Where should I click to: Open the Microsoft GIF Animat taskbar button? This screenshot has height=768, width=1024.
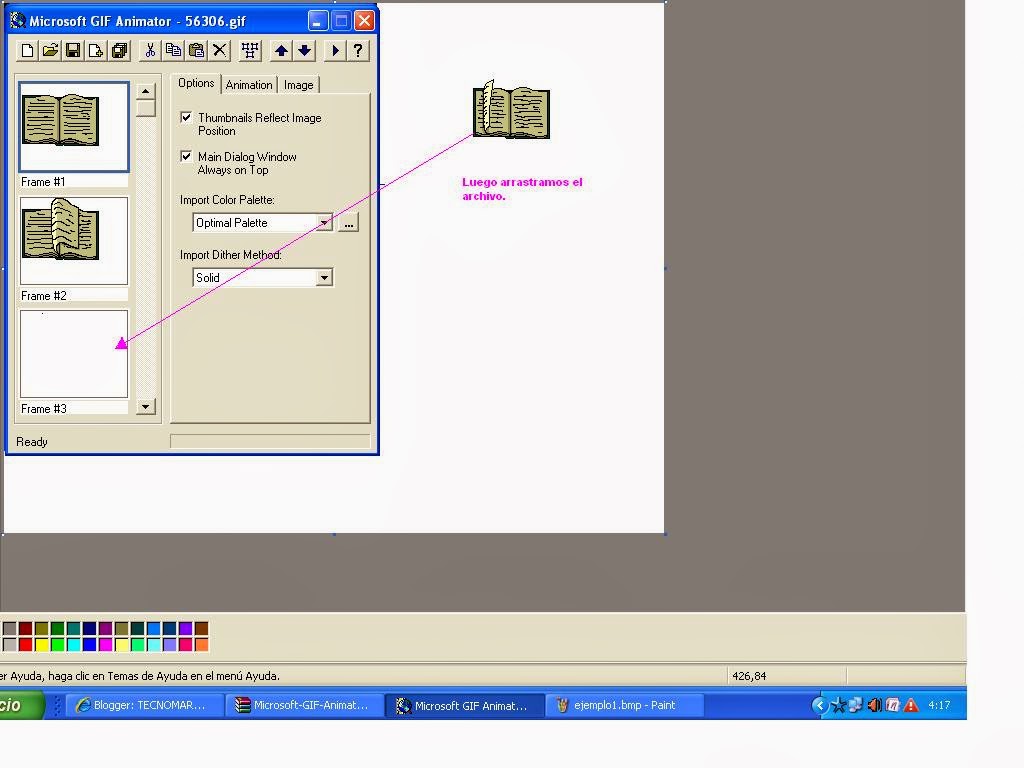click(x=465, y=705)
